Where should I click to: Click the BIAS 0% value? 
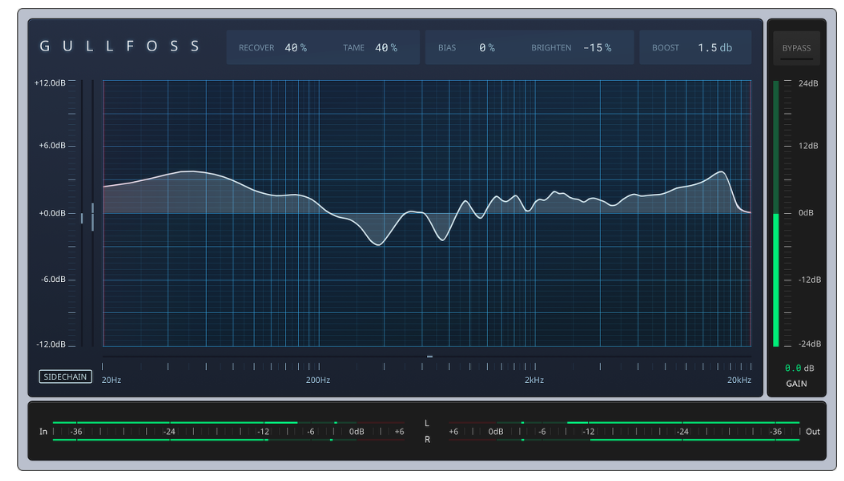[487, 48]
